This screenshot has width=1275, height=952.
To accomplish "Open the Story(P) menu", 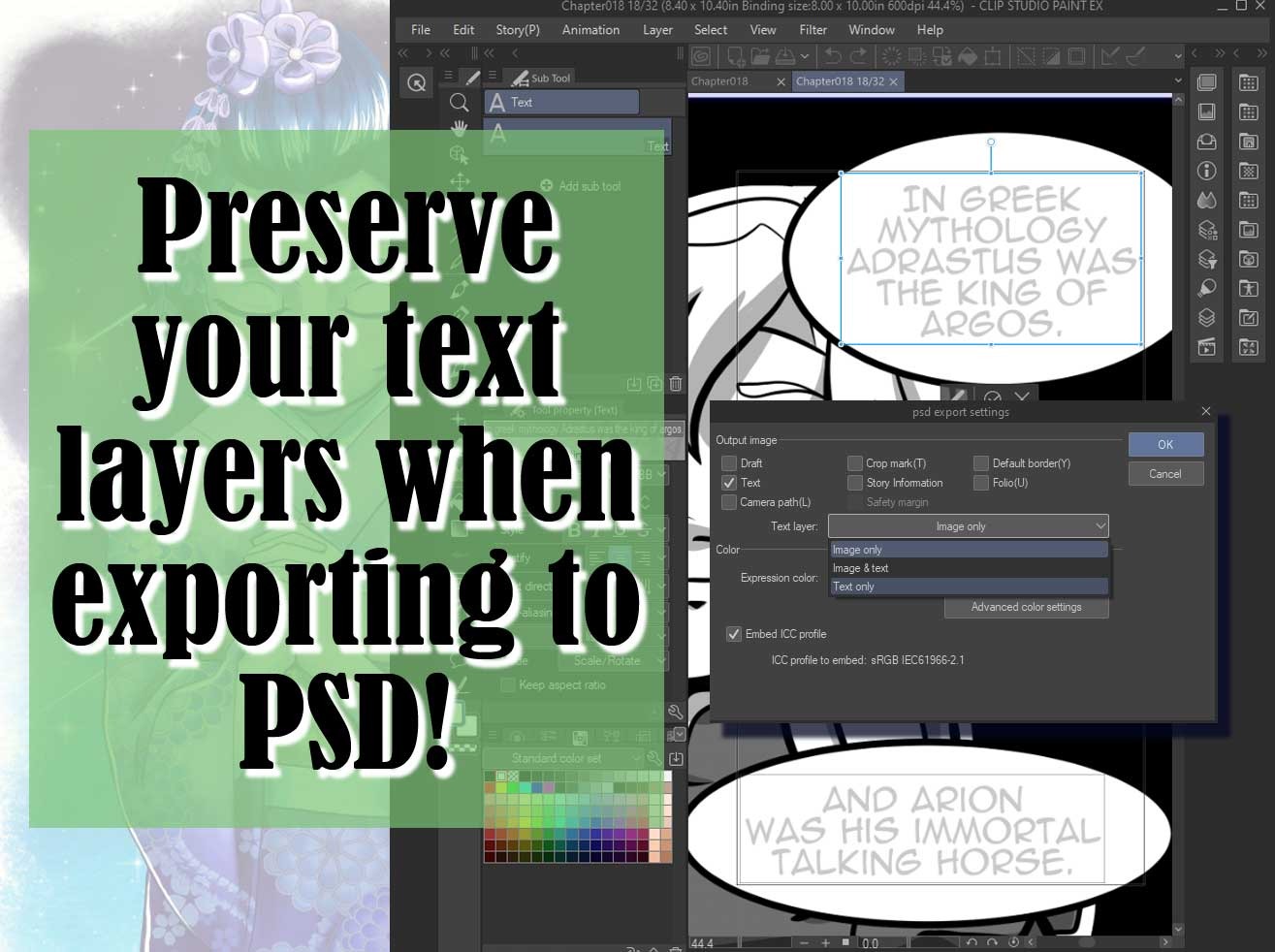I will tap(518, 30).
